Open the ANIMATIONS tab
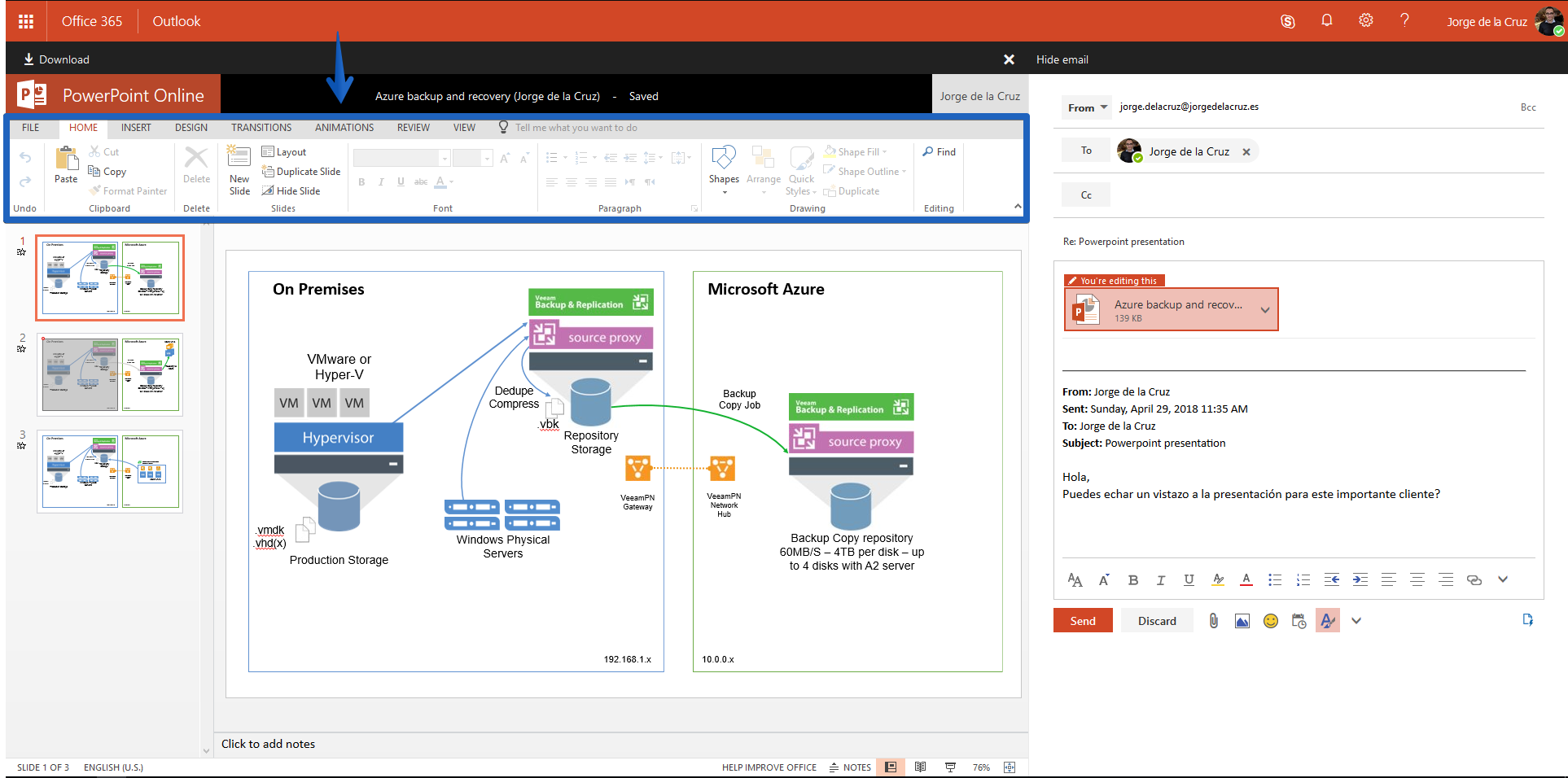 coord(344,128)
